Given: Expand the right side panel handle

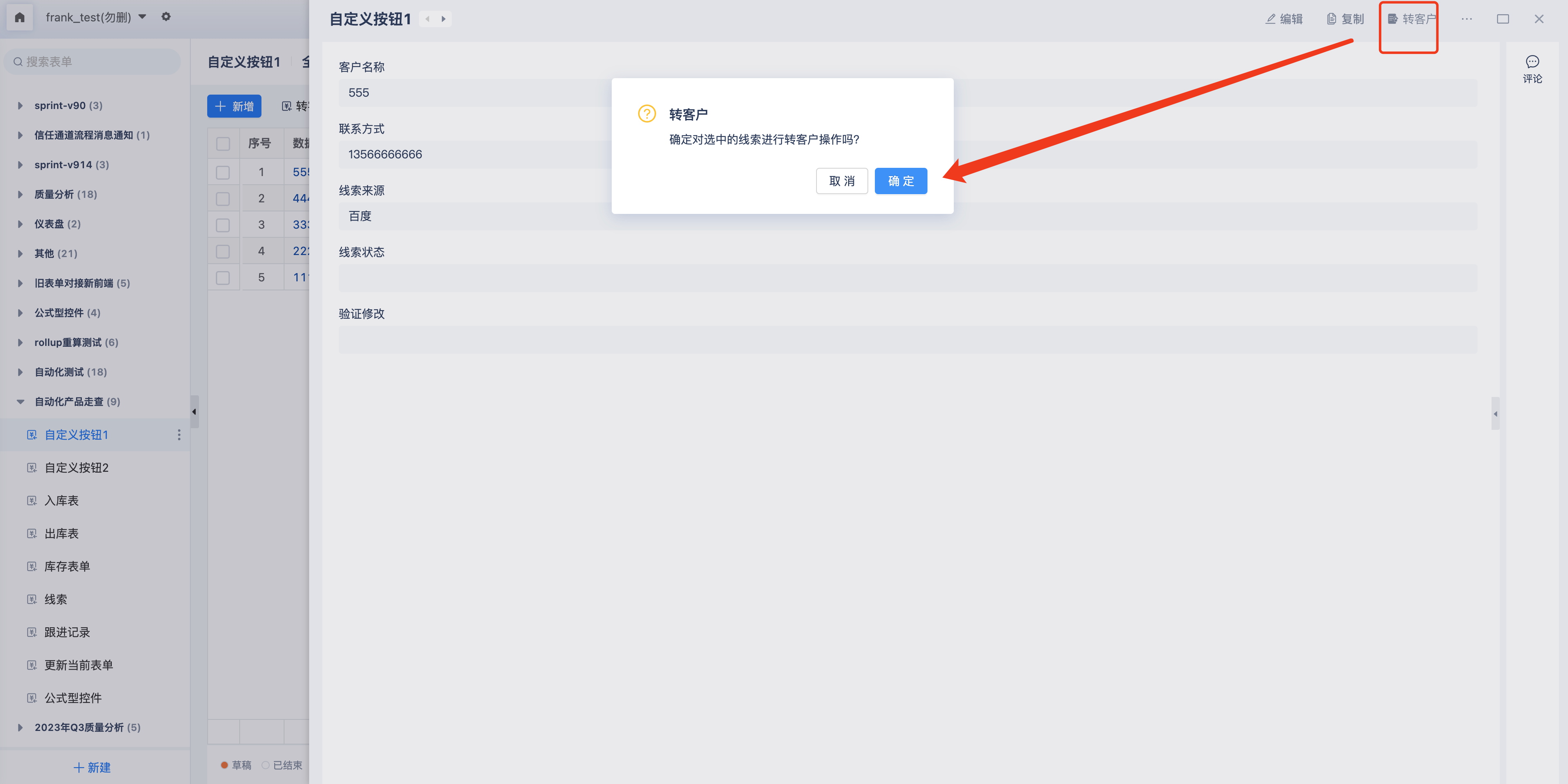Looking at the screenshot, I should (1495, 414).
